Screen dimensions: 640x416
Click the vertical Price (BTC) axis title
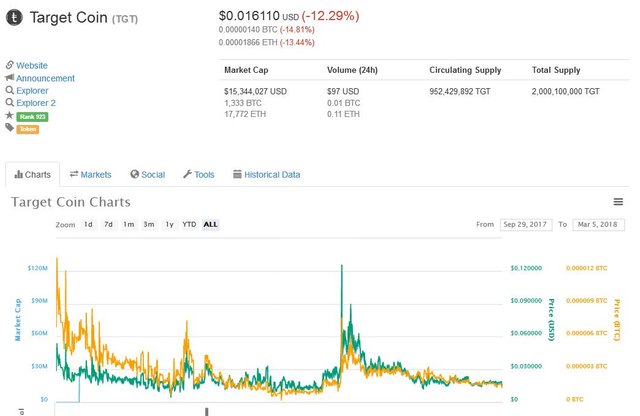tap(617, 320)
